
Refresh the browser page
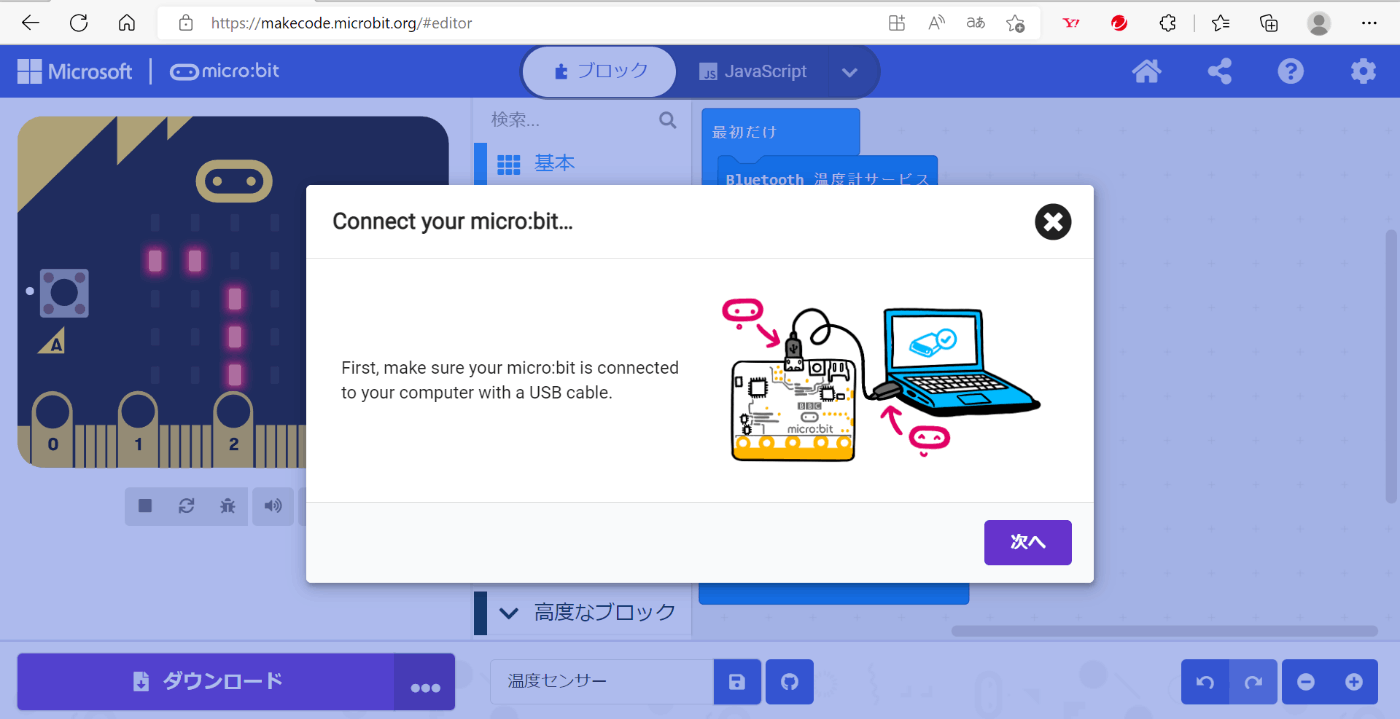tap(78, 22)
